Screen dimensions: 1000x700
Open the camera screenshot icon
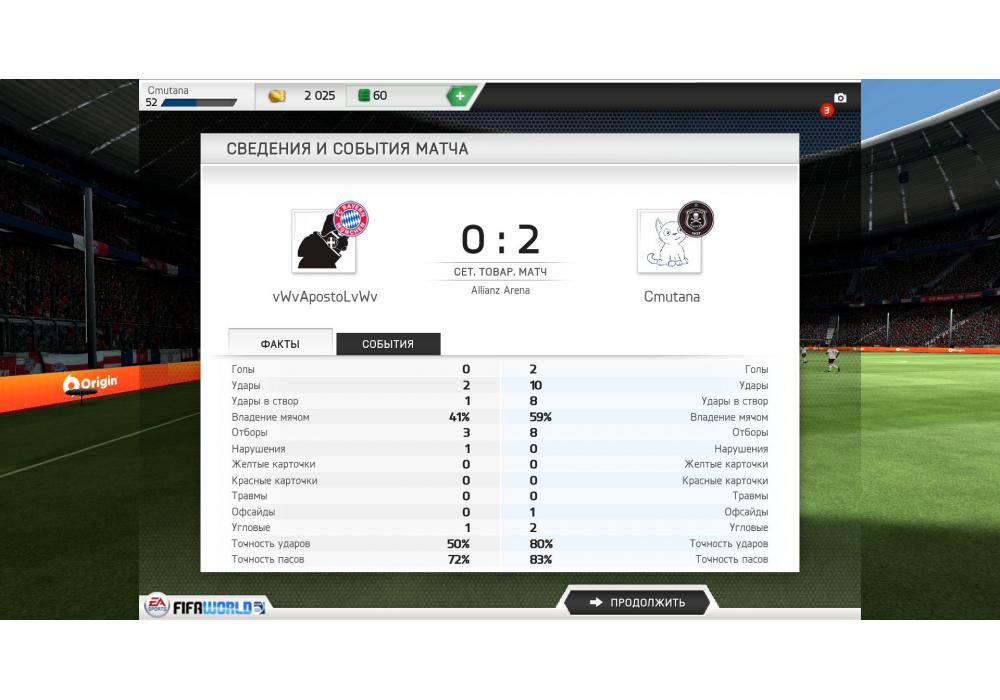840,98
